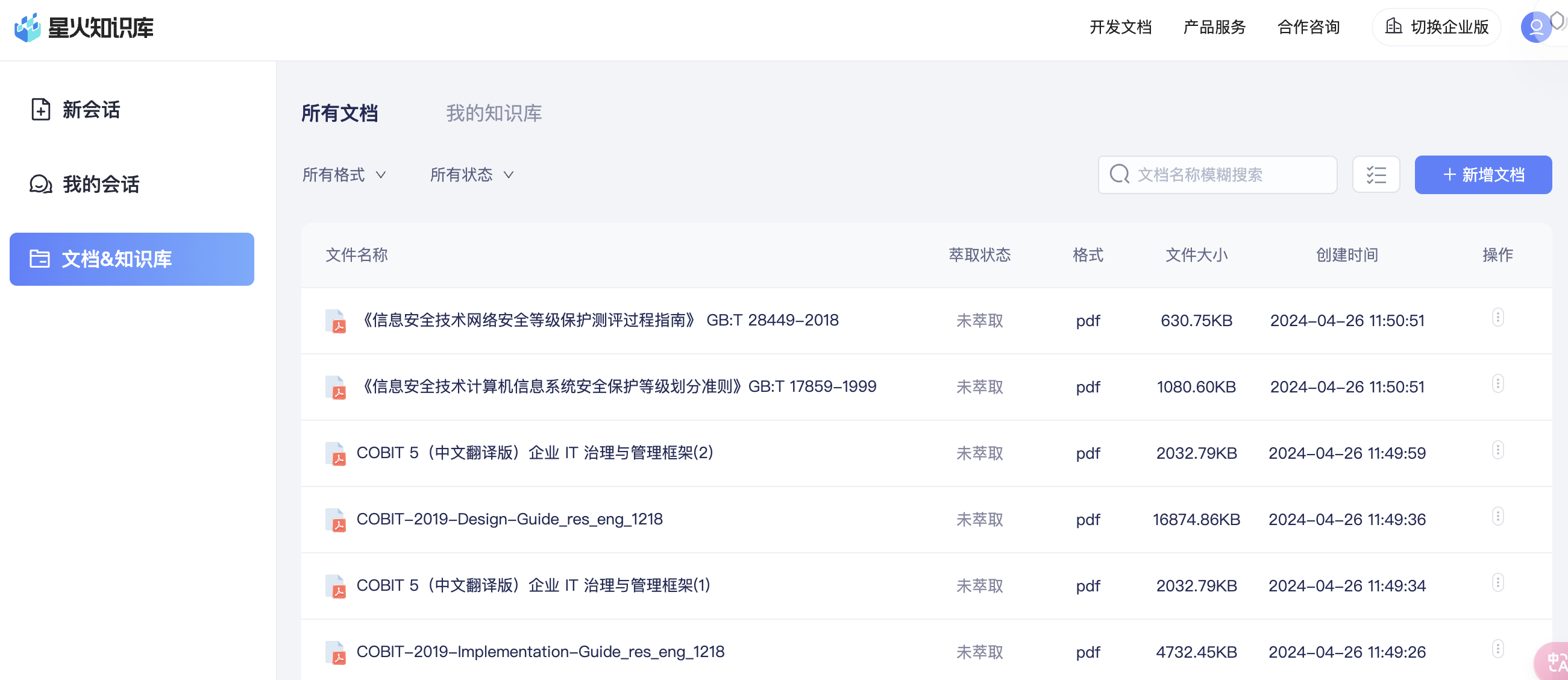Click the building icon beside 切换企业版
The height and width of the screenshot is (680, 1568).
tap(1393, 26)
